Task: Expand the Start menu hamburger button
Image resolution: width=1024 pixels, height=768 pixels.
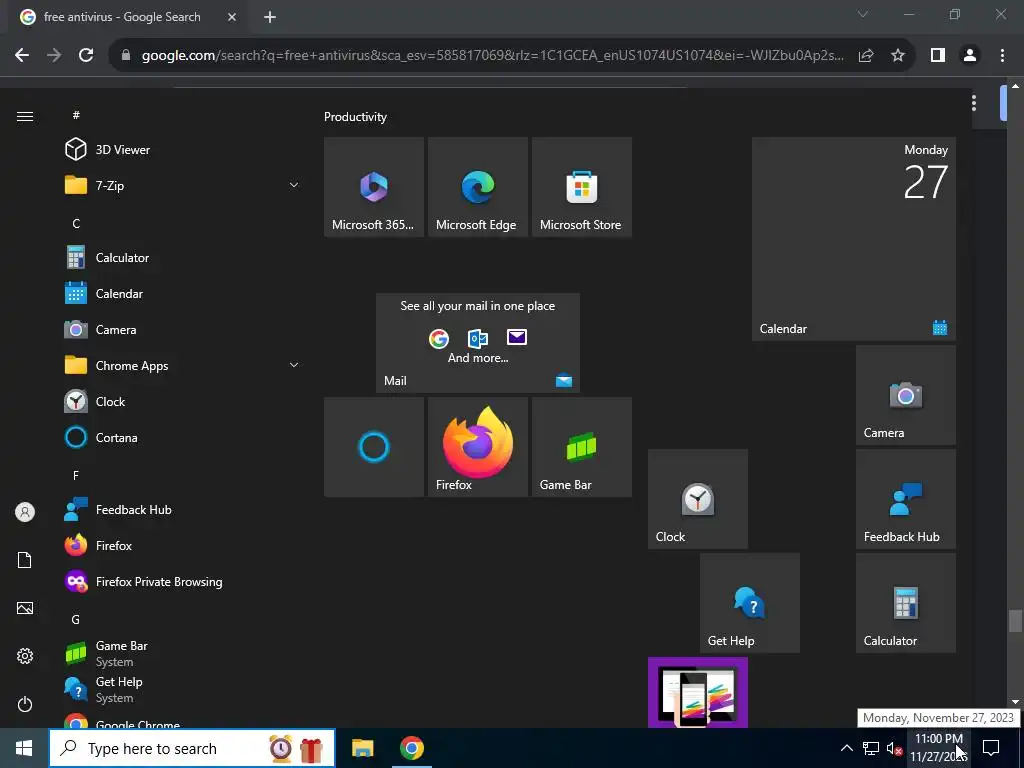Action: (25, 116)
